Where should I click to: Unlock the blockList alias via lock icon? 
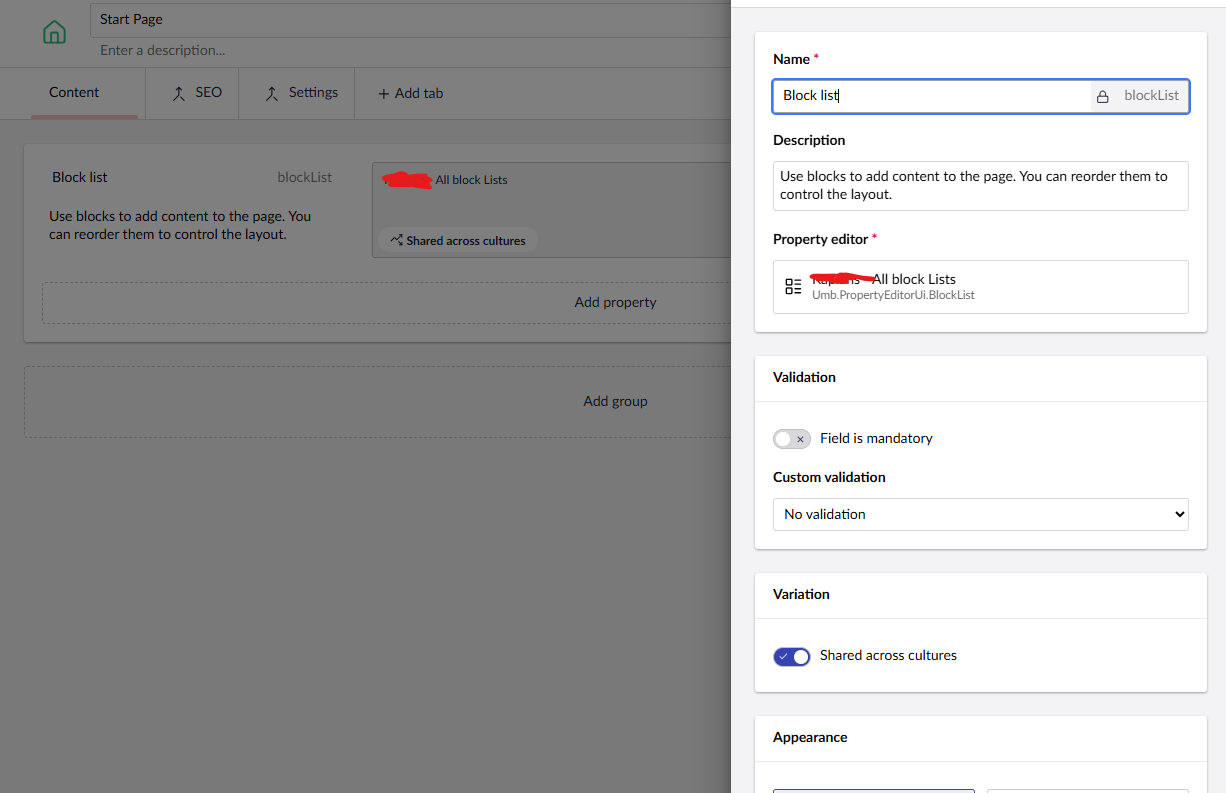coord(1103,97)
